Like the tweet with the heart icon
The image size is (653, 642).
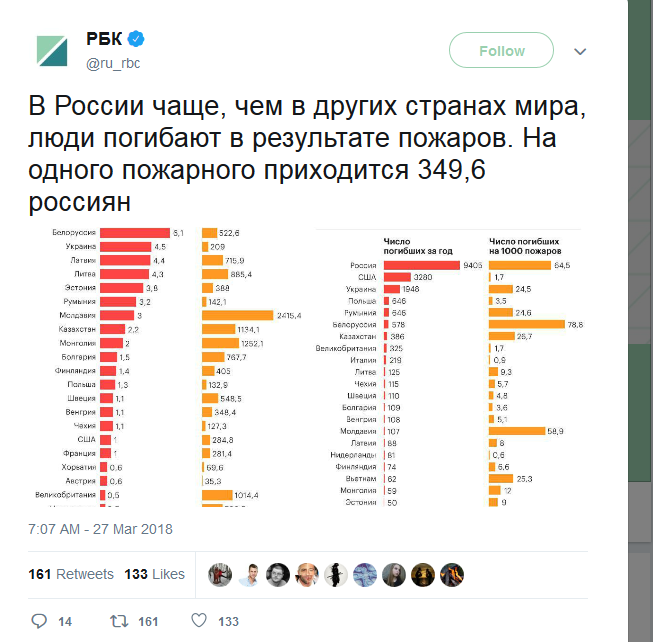(x=199, y=620)
